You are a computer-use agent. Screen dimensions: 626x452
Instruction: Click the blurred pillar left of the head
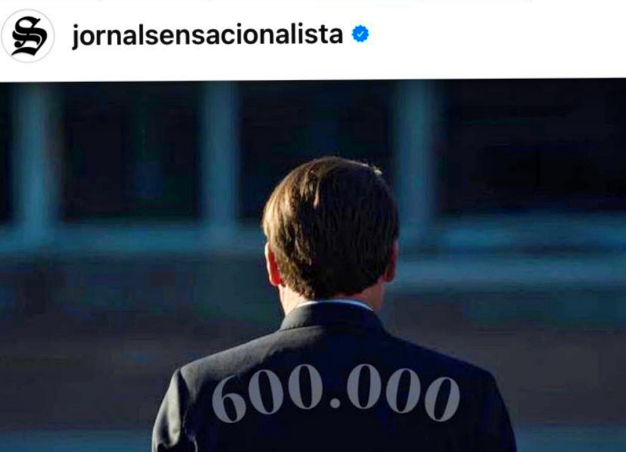(219, 156)
